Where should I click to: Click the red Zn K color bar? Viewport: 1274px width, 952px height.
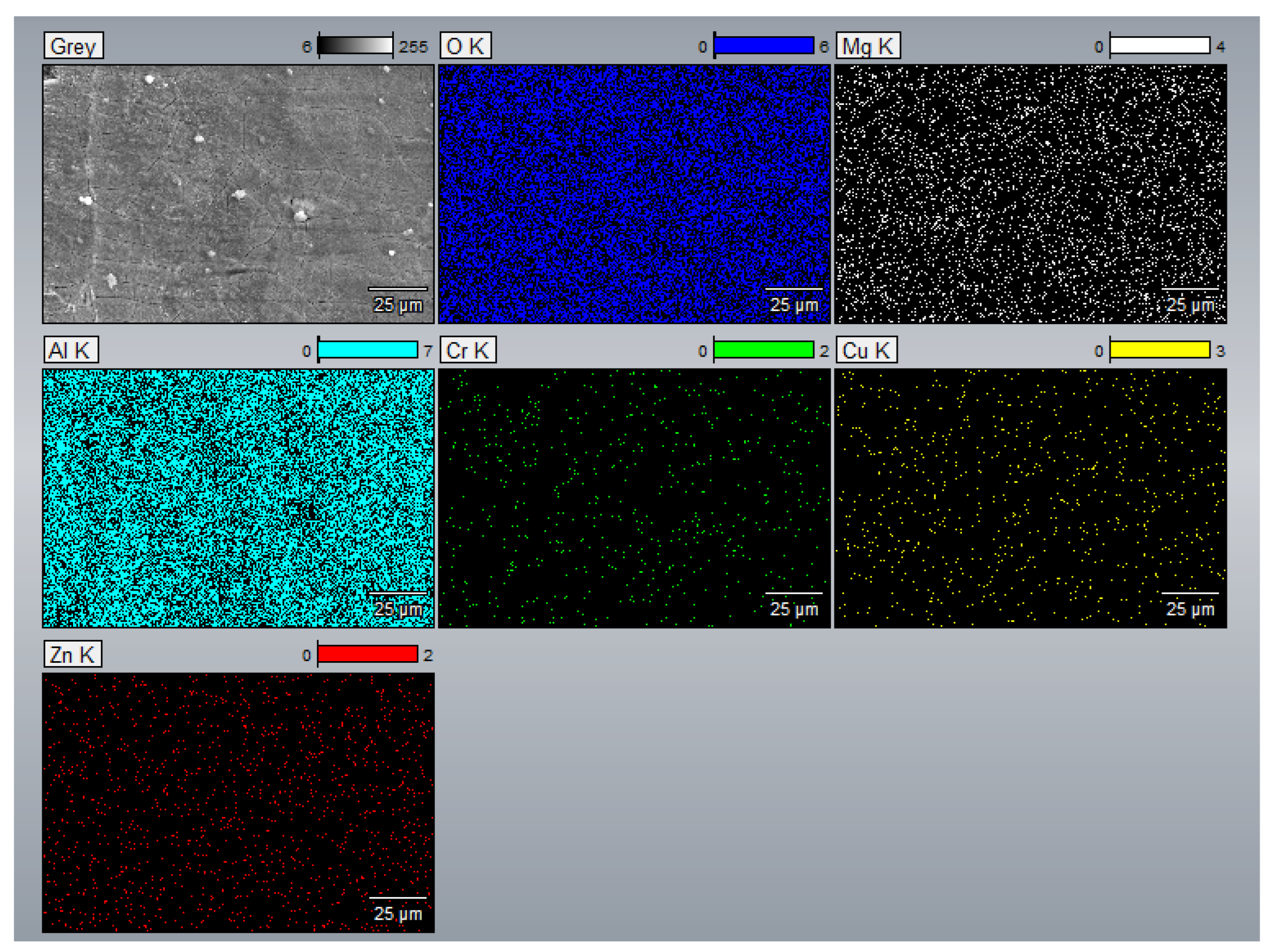click(367, 654)
